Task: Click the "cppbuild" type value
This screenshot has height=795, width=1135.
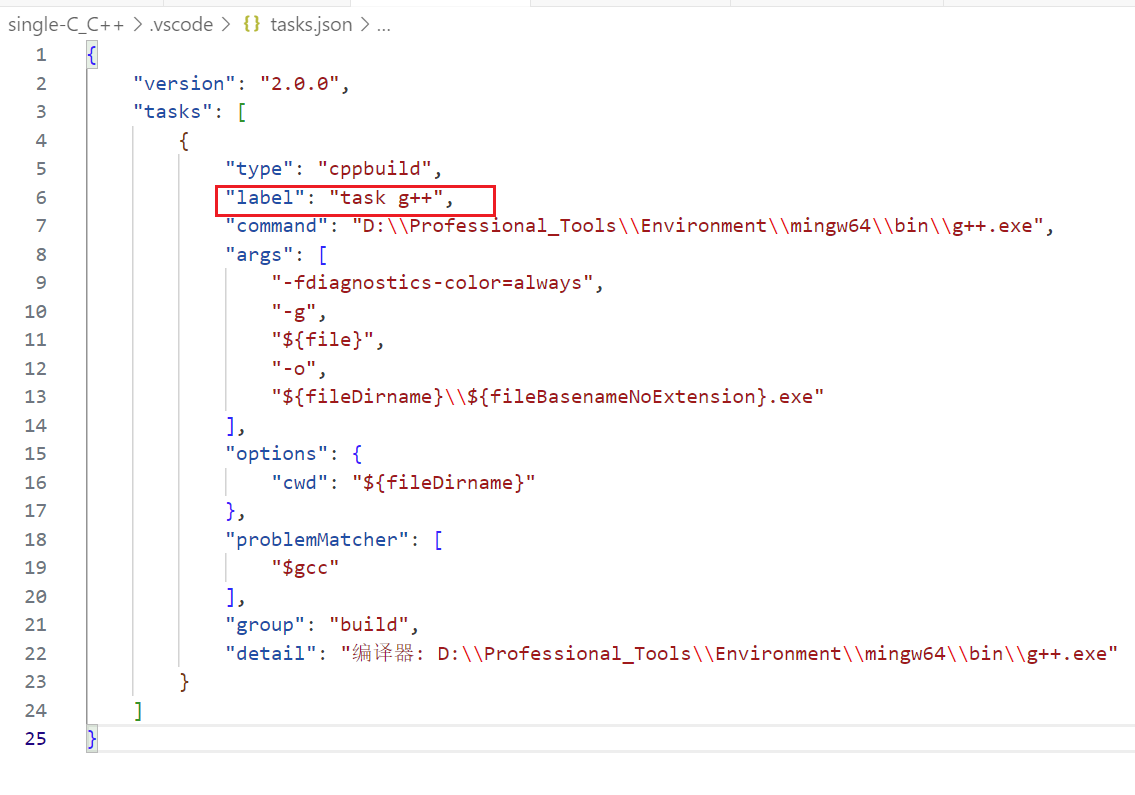Action: click(374, 169)
